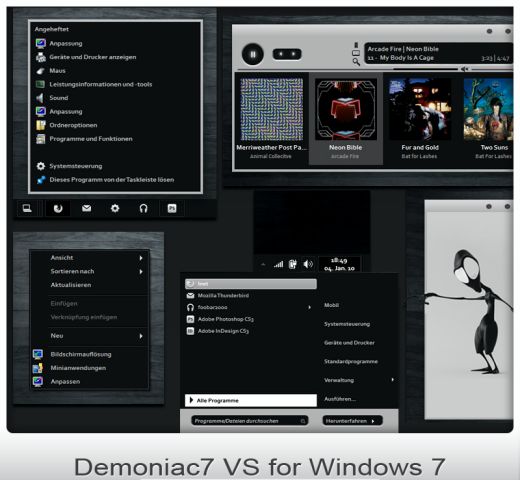
Task: Choose Aktualisieren in the context menu
Action: click(71, 285)
